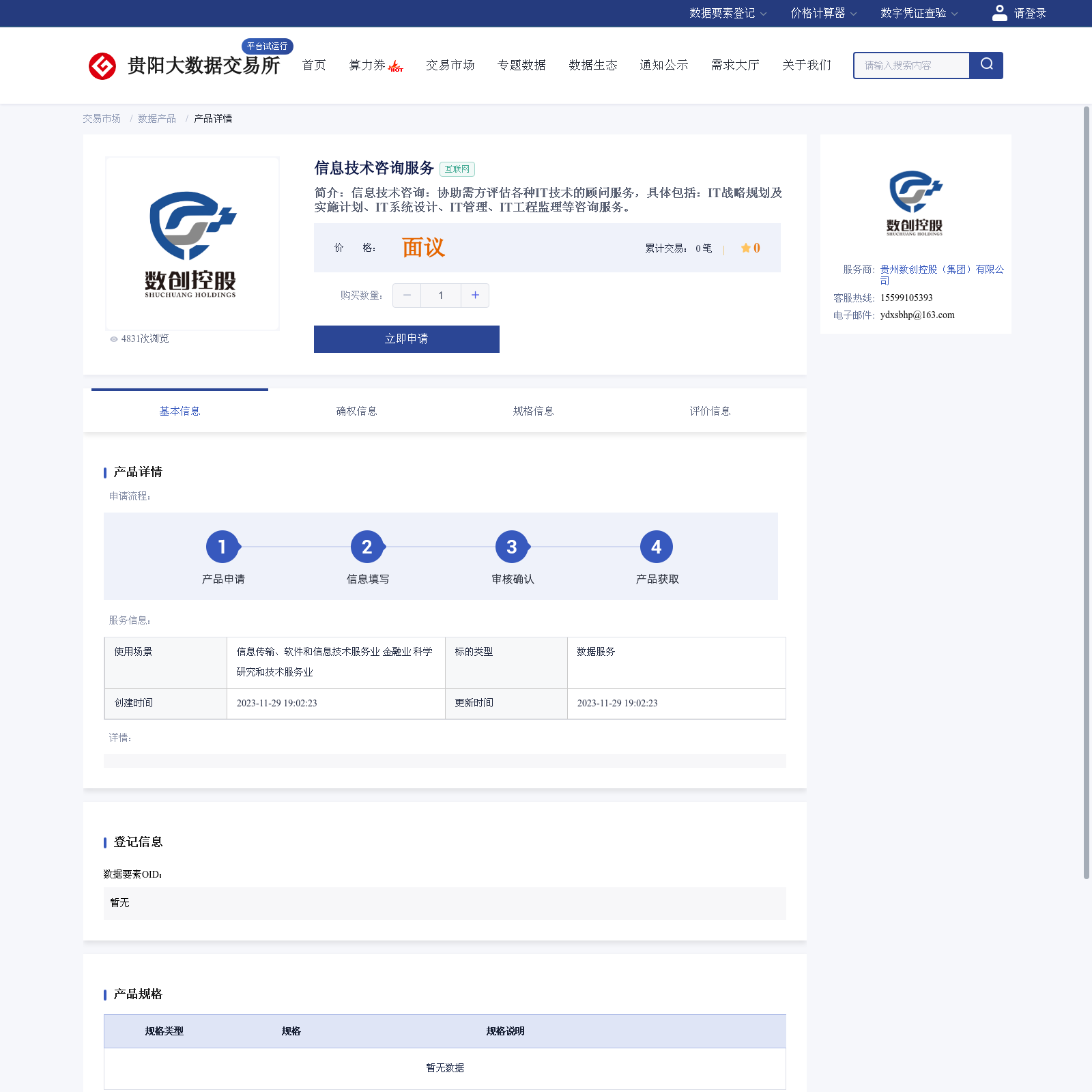
Task: Click 更新时间 value 2023-11-29 19:02:23
Action: 617,703
